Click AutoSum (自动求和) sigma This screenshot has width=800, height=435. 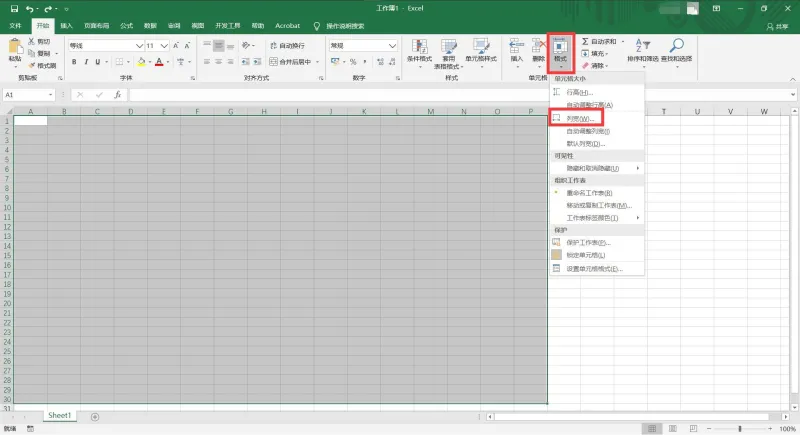(599, 41)
